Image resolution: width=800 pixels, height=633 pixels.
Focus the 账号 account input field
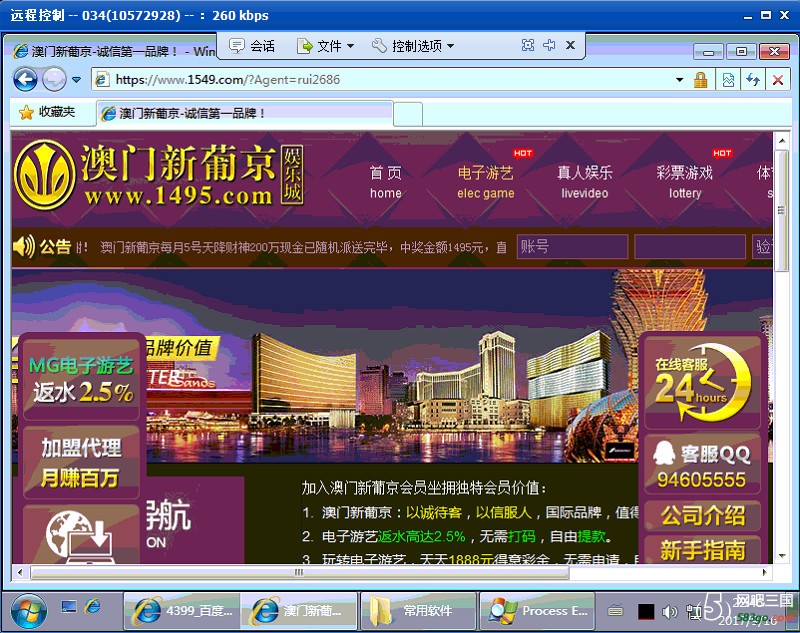point(572,247)
